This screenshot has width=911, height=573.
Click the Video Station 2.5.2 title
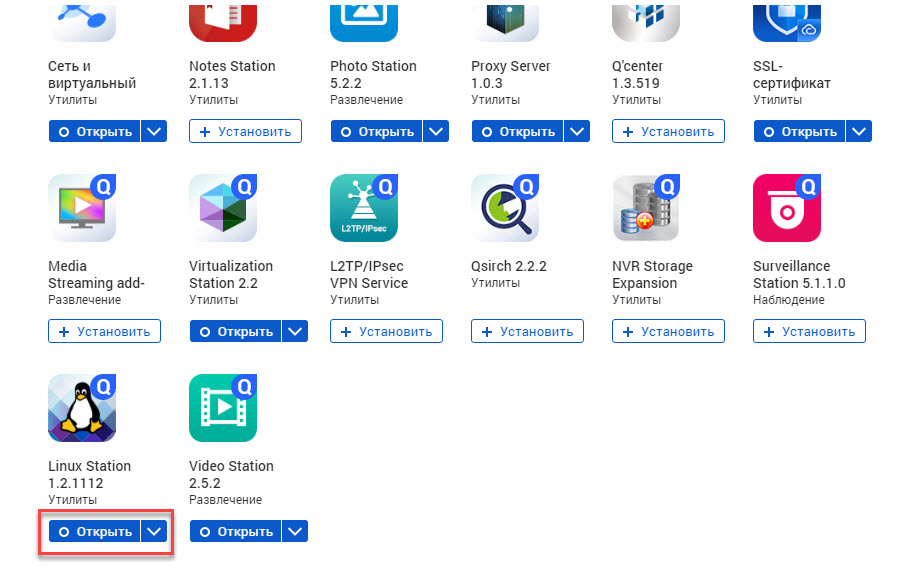point(231,474)
